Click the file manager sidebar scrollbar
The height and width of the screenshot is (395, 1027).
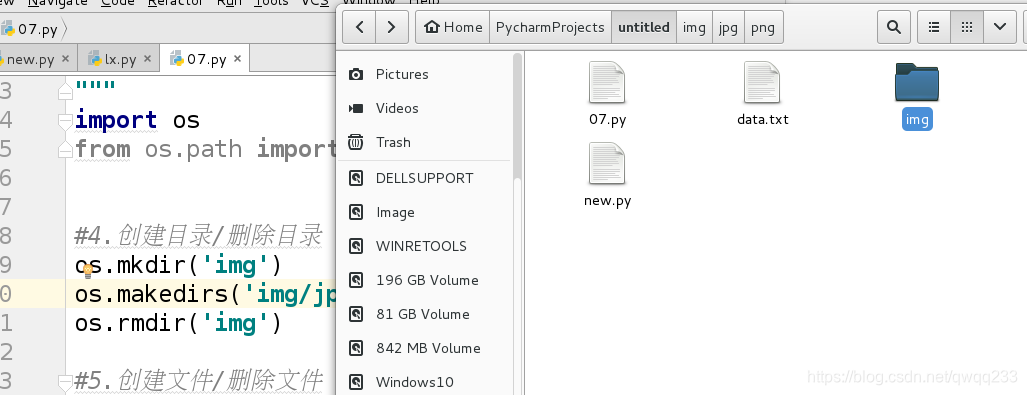click(517, 116)
